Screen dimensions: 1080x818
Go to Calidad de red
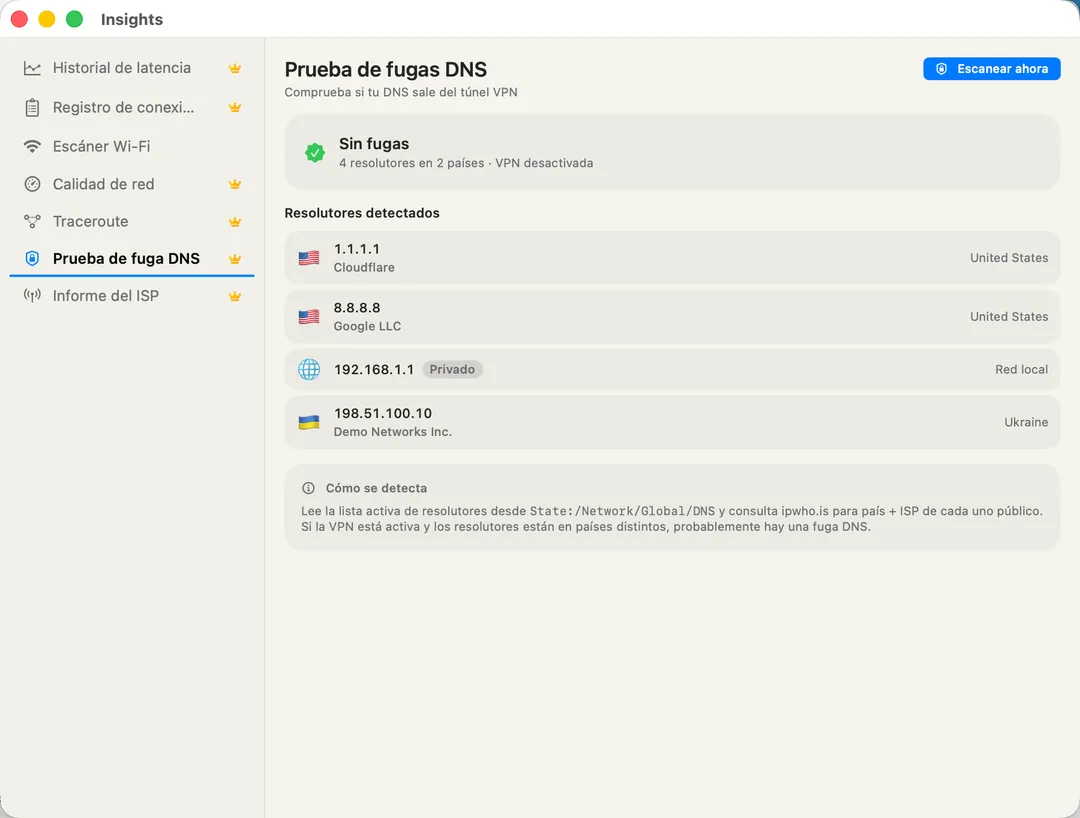click(x=132, y=184)
